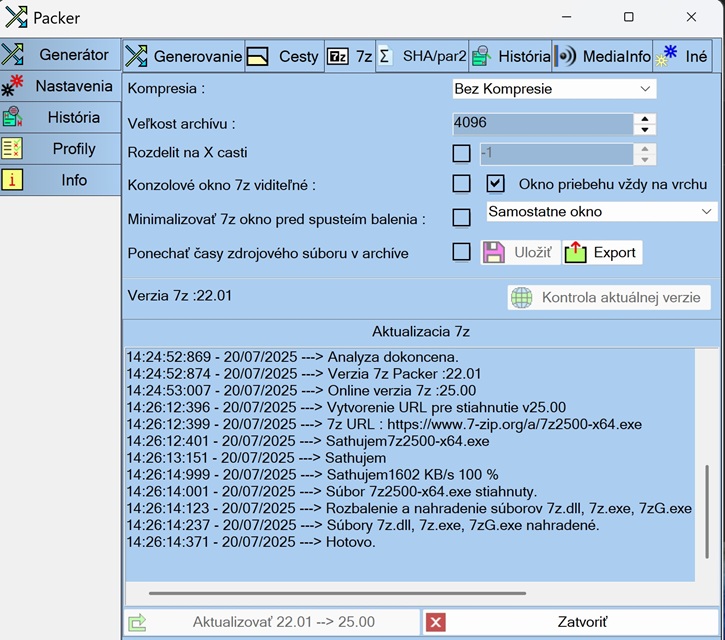The width and height of the screenshot is (725, 640).
Task: Click the log line 'Hotovo.'
Action: tap(252, 542)
